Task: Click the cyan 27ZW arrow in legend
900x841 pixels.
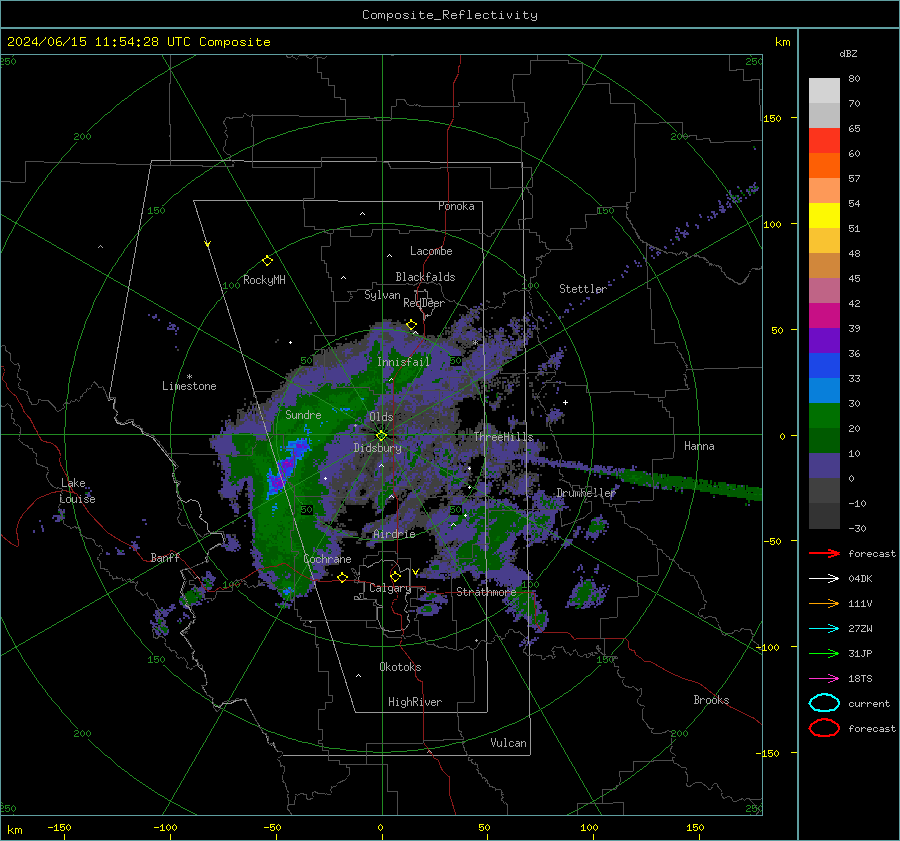Action: point(824,629)
